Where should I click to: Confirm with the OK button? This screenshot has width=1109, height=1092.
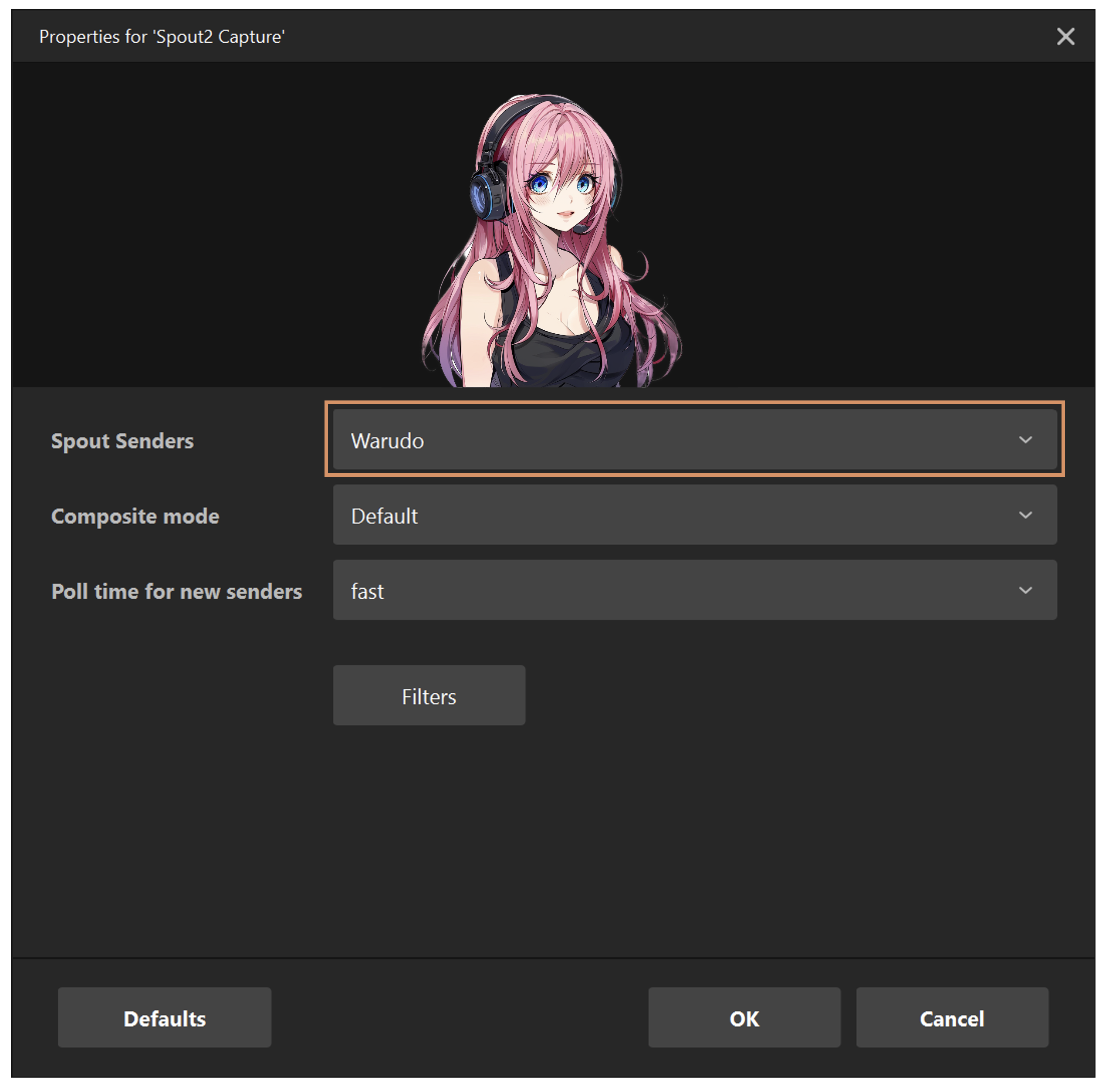point(744,1018)
